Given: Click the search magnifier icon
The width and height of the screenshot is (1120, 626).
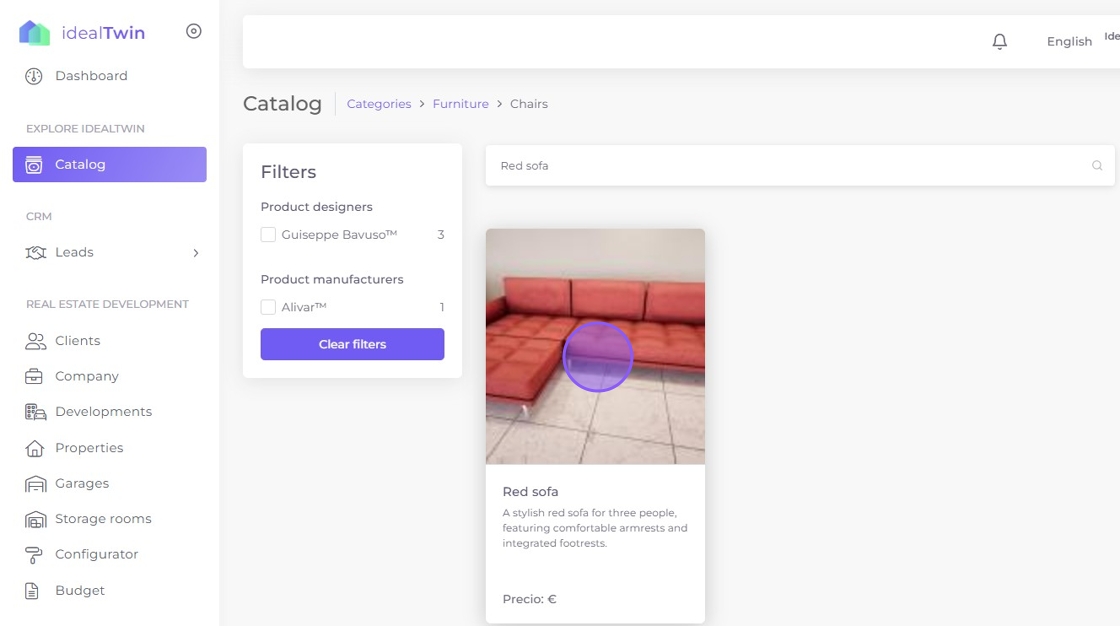Looking at the screenshot, I should (1097, 166).
